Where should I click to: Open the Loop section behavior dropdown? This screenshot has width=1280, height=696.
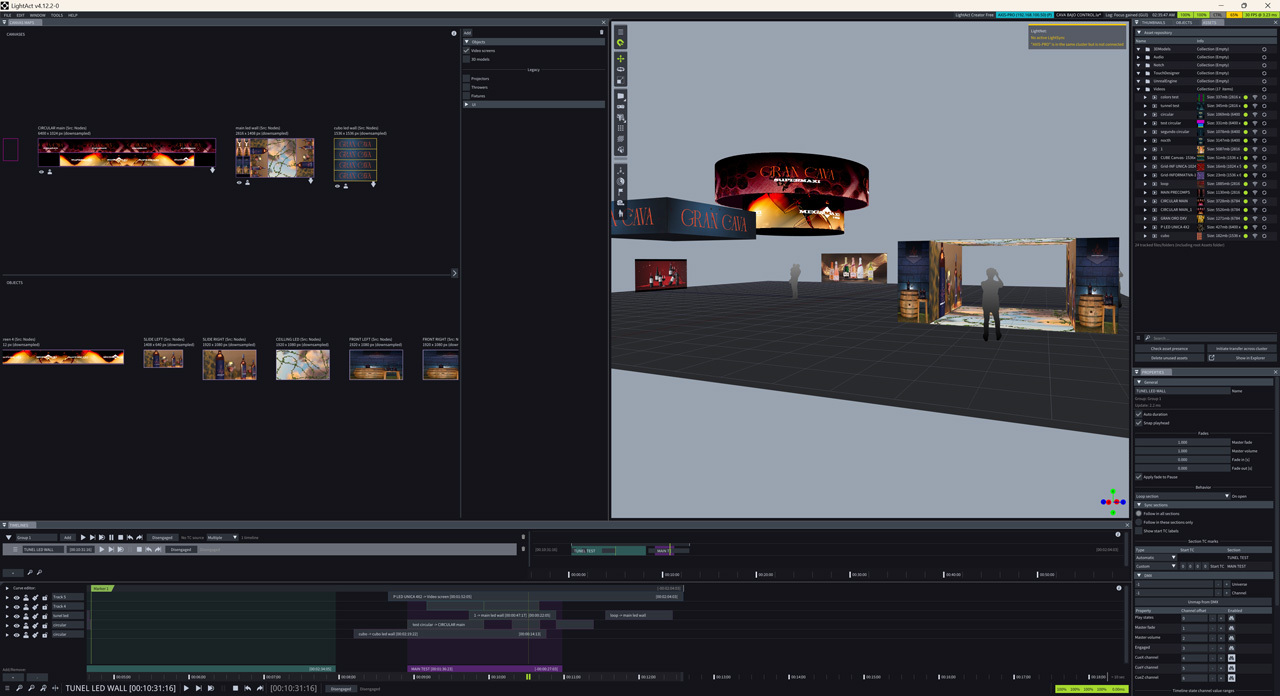click(1182, 496)
